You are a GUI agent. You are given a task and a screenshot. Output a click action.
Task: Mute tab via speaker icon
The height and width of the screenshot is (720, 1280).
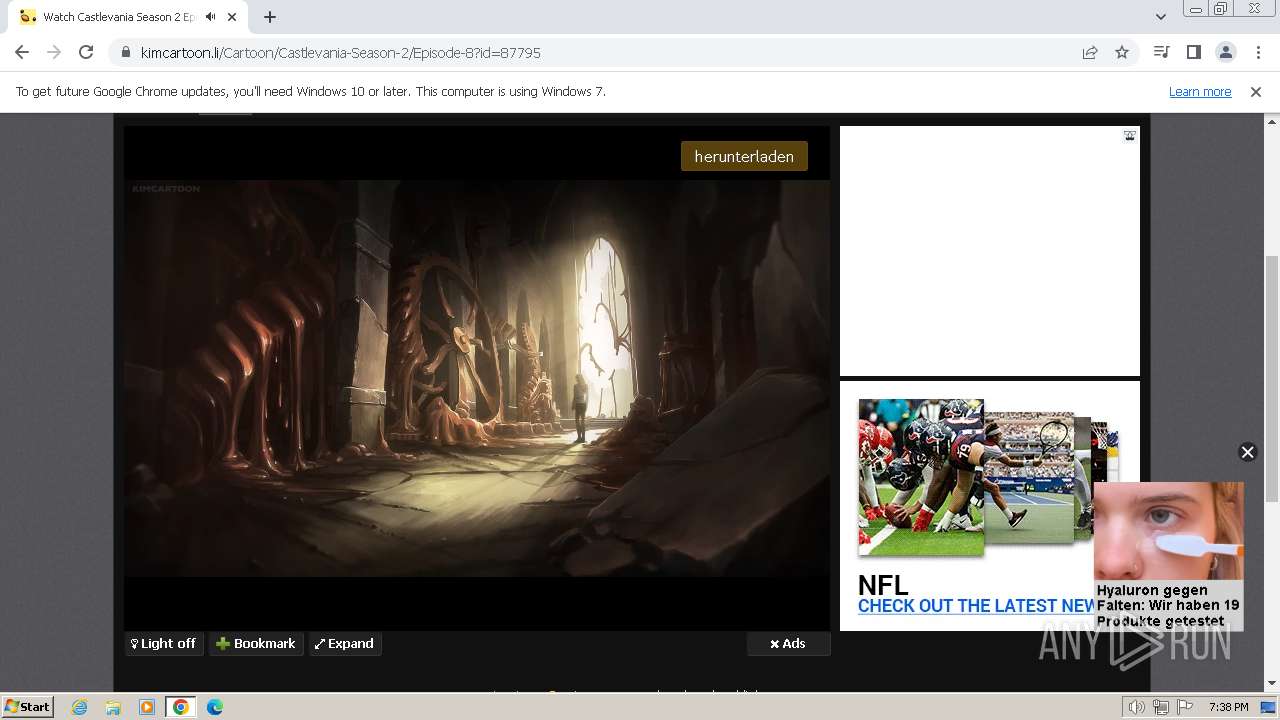coord(210,17)
